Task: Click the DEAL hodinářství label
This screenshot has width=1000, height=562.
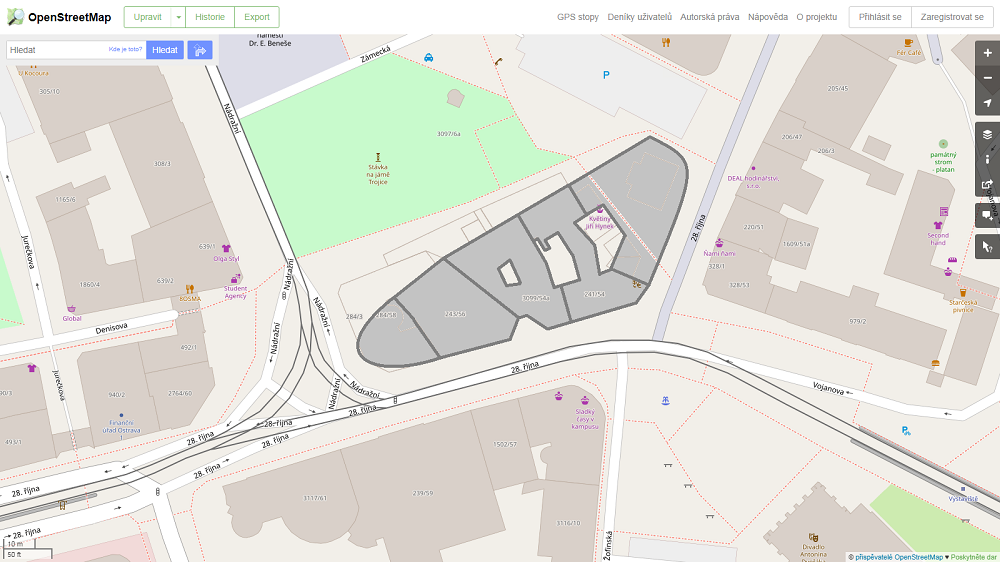Action: click(753, 182)
